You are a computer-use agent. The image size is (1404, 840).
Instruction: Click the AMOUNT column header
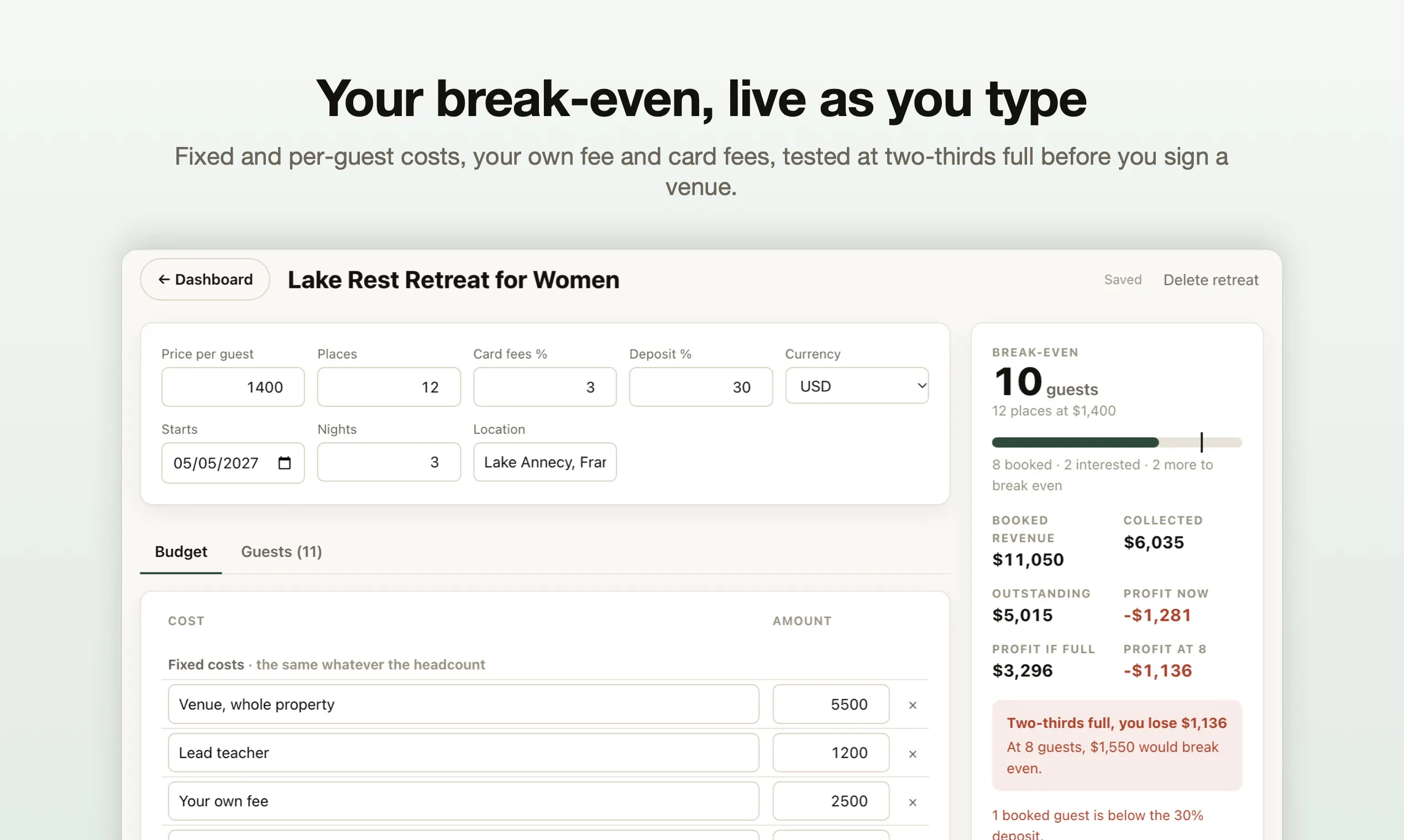[x=801, y=621]
